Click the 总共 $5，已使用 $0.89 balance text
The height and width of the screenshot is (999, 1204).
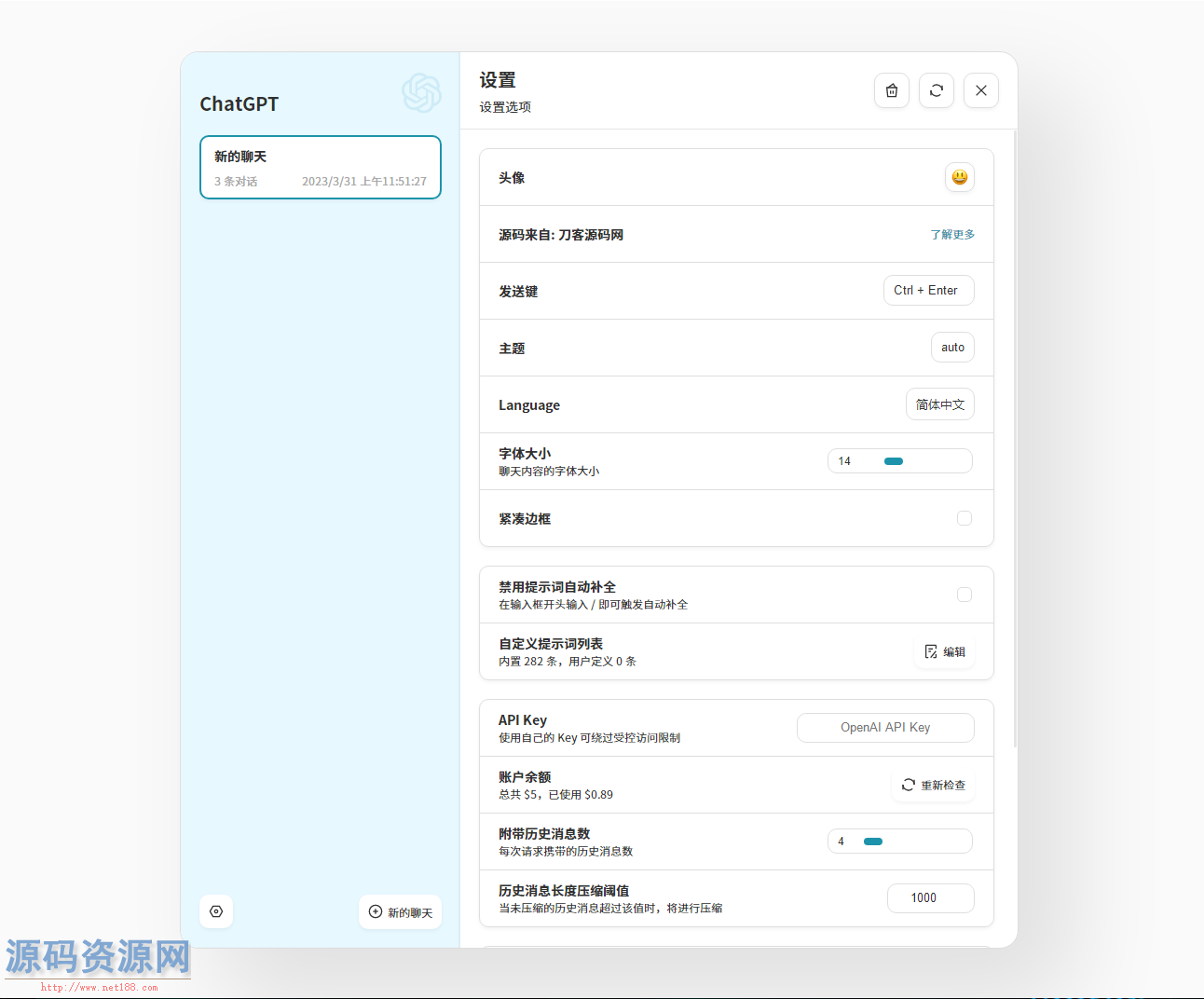(x=555, y=795)
